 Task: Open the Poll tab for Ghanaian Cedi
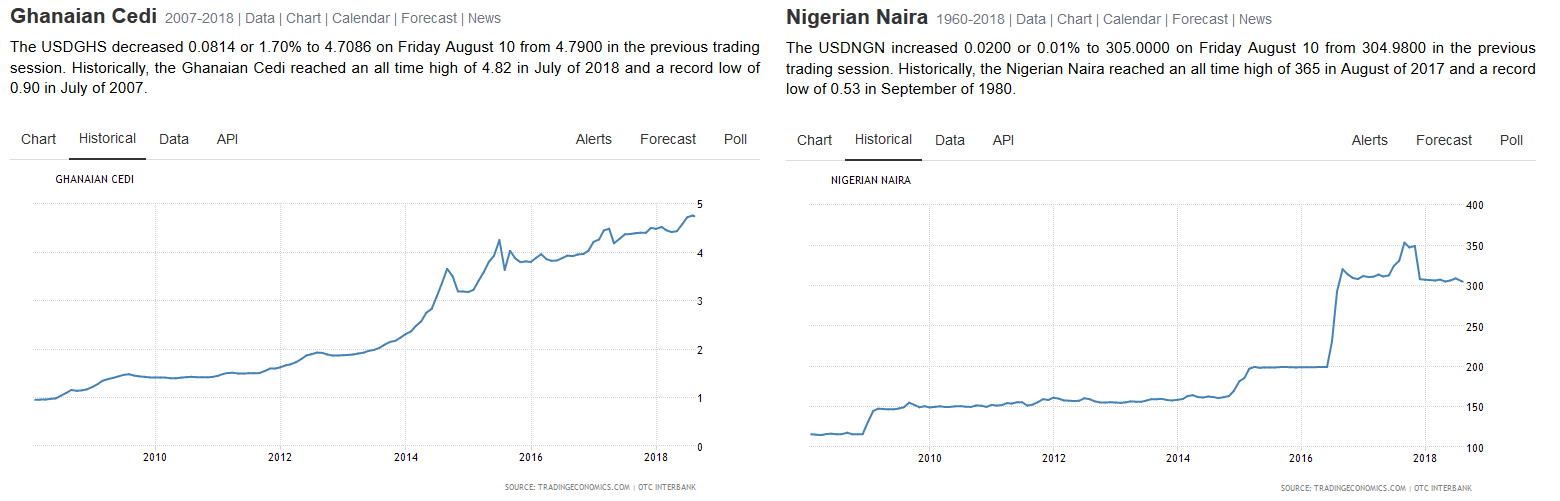click(x=735, y=139)
